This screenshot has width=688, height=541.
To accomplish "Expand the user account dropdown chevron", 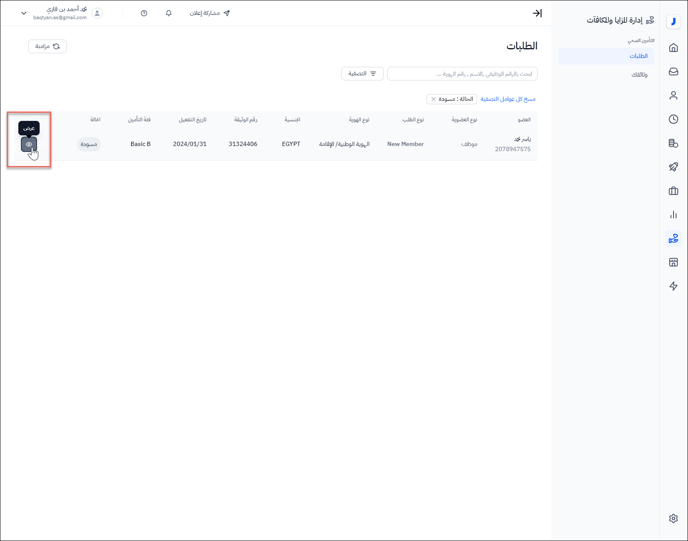I will [x=24, y=14].
